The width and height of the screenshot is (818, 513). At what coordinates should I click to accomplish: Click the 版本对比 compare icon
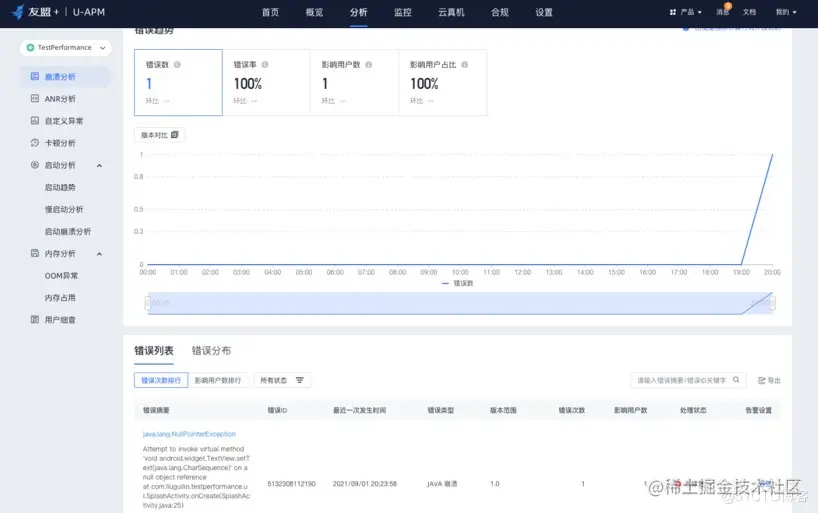coord(175,135)
